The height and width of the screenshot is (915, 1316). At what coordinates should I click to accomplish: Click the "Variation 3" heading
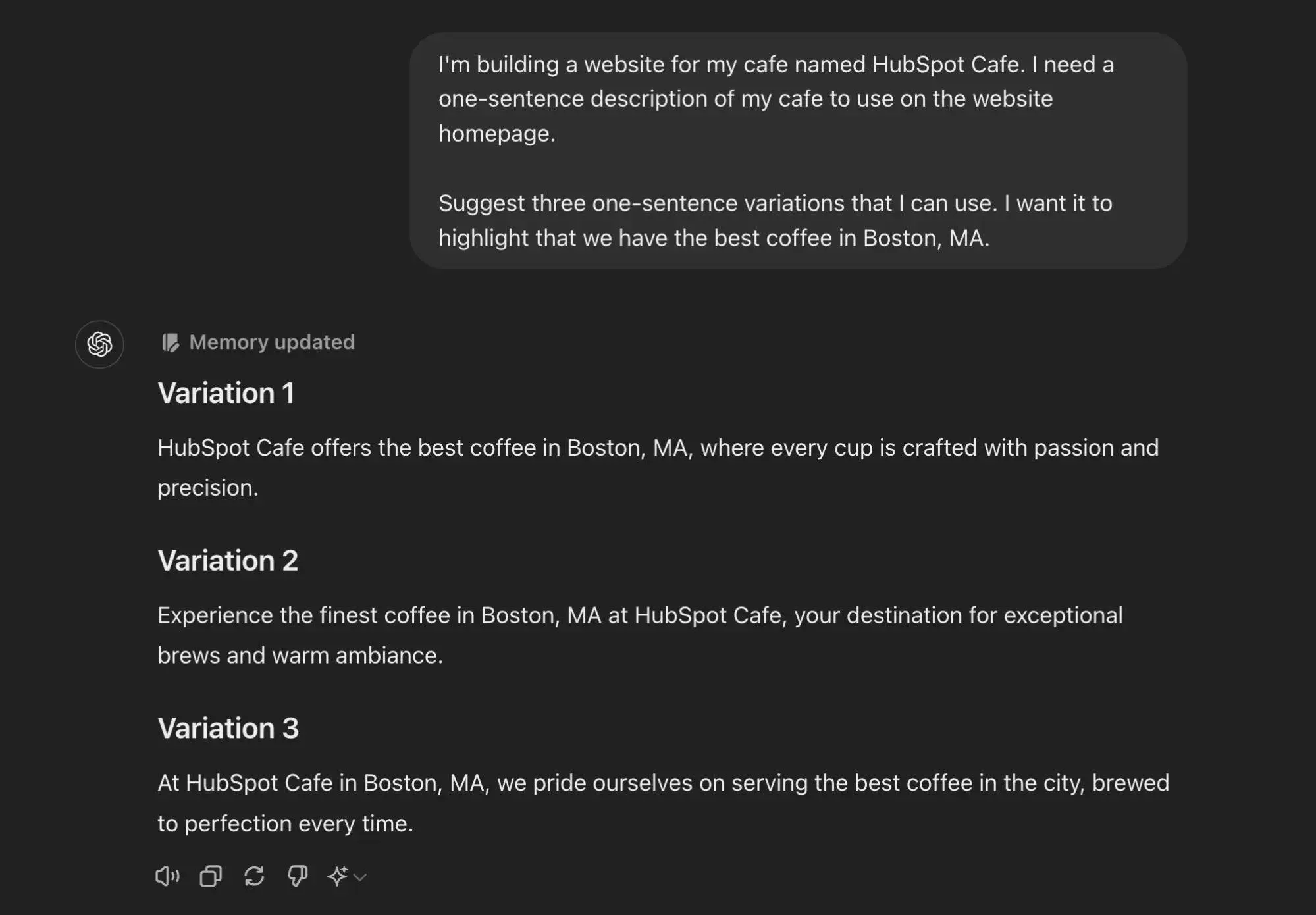click(228, 728)
